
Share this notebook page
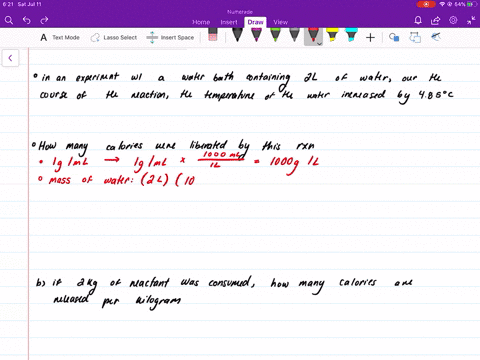click(435, 20)
